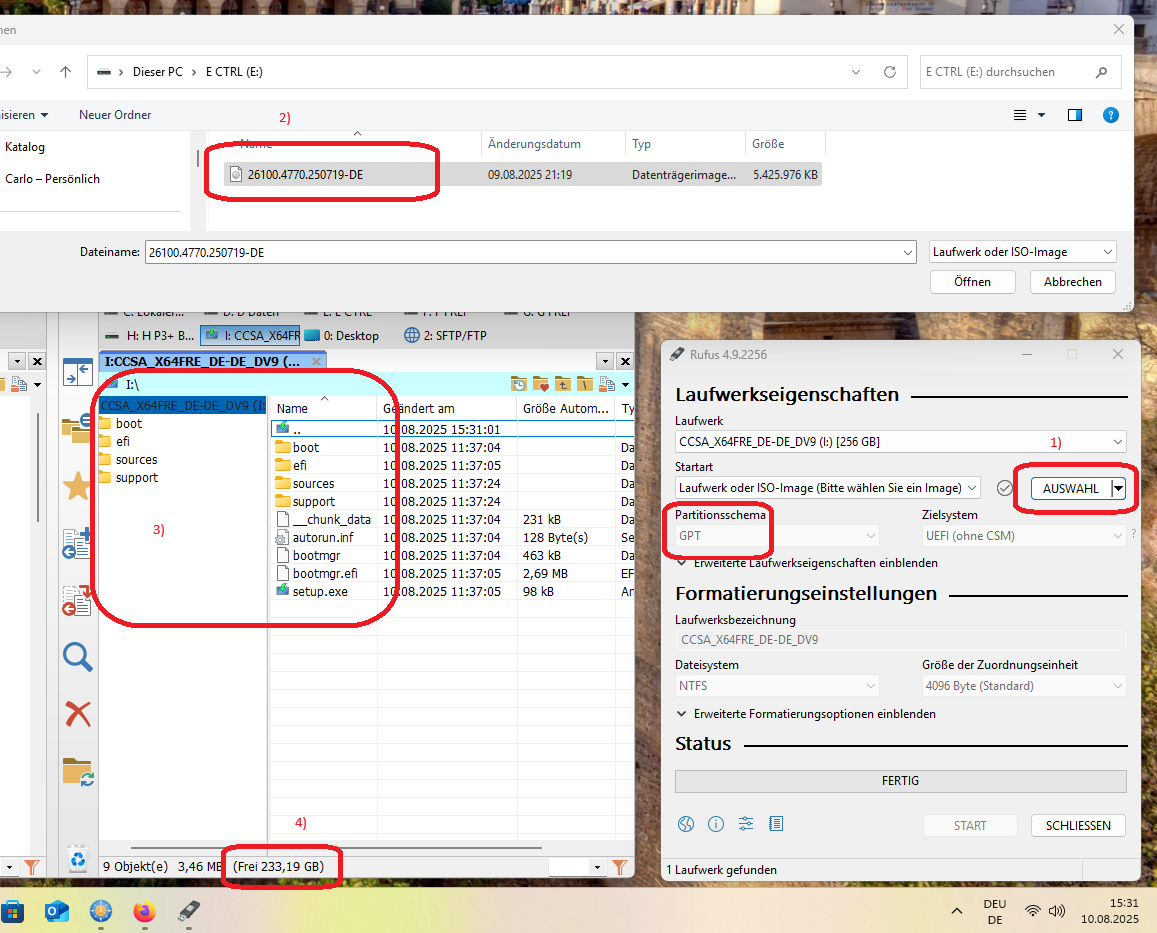This screenshot has width=1157, height=933.
Task: Open the Partitionsschema GPT dropdown
Action: click(x=776, y=536)
